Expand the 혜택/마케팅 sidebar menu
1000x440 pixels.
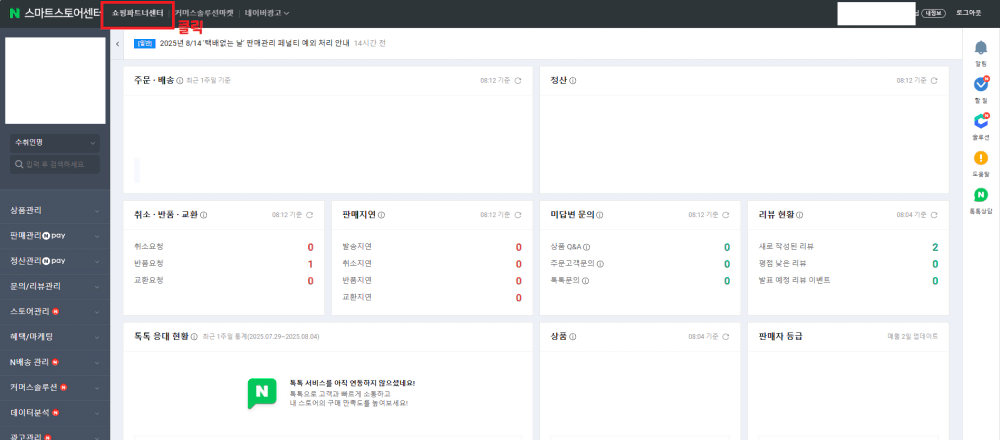(x=55, y=337)
